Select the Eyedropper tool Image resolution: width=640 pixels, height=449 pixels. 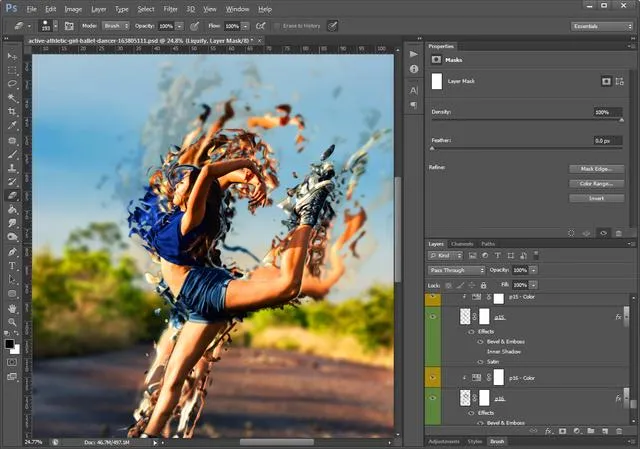pyautogui.click(x=12, y=125)
